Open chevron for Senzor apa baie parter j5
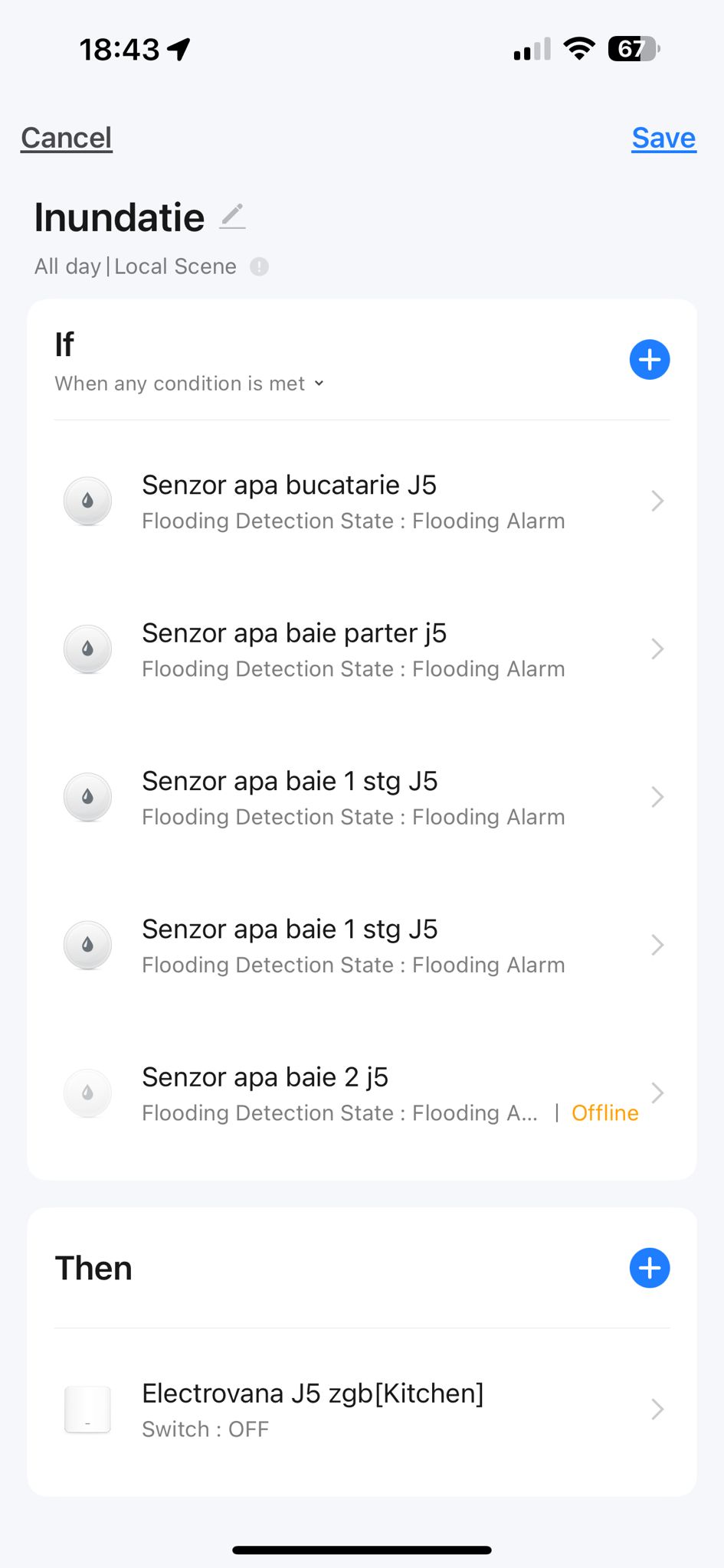This screenshot has width=724, height=1568. tap(657, 649)
